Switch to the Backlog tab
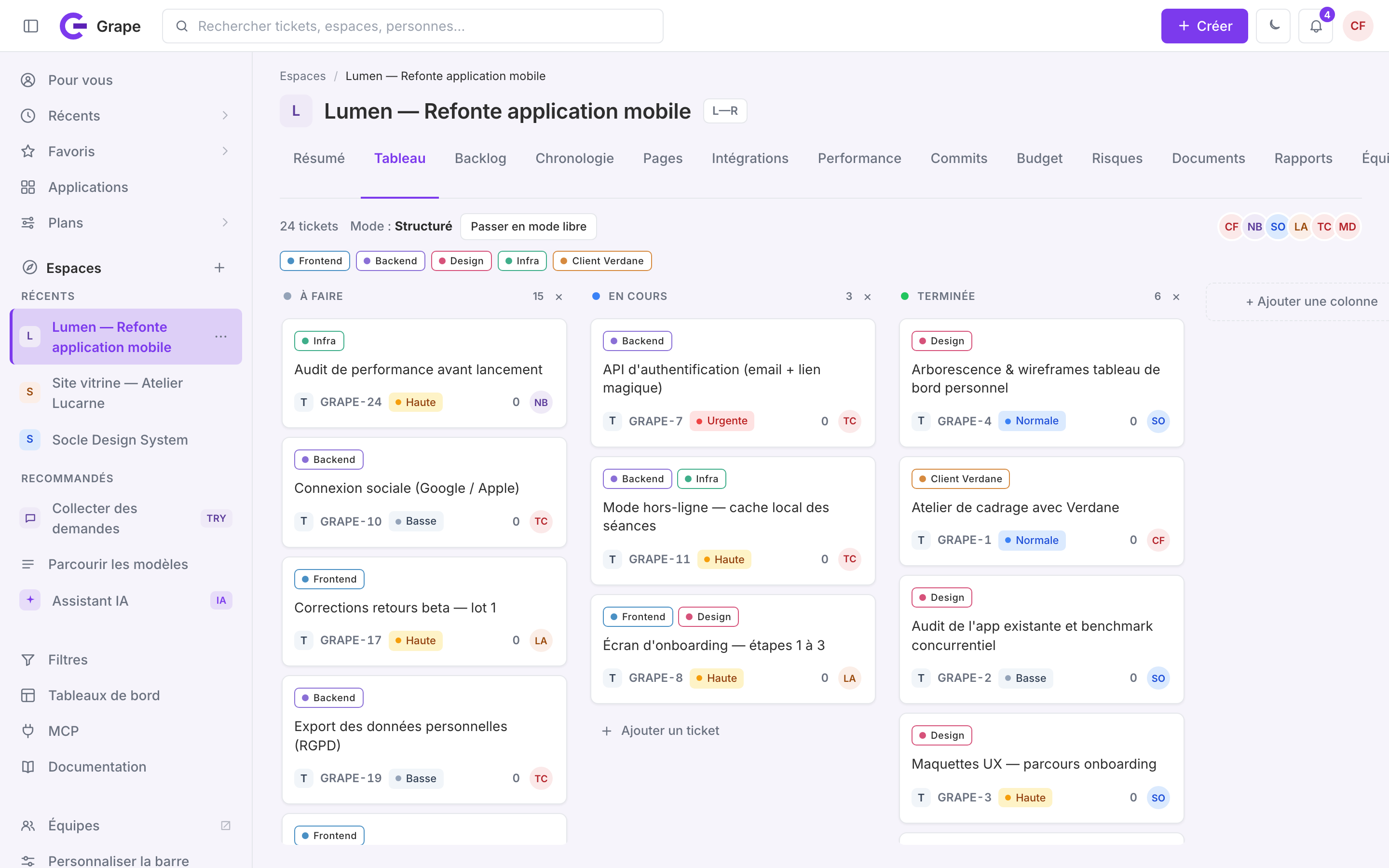 pyautogui.click(x=480, y=159)
